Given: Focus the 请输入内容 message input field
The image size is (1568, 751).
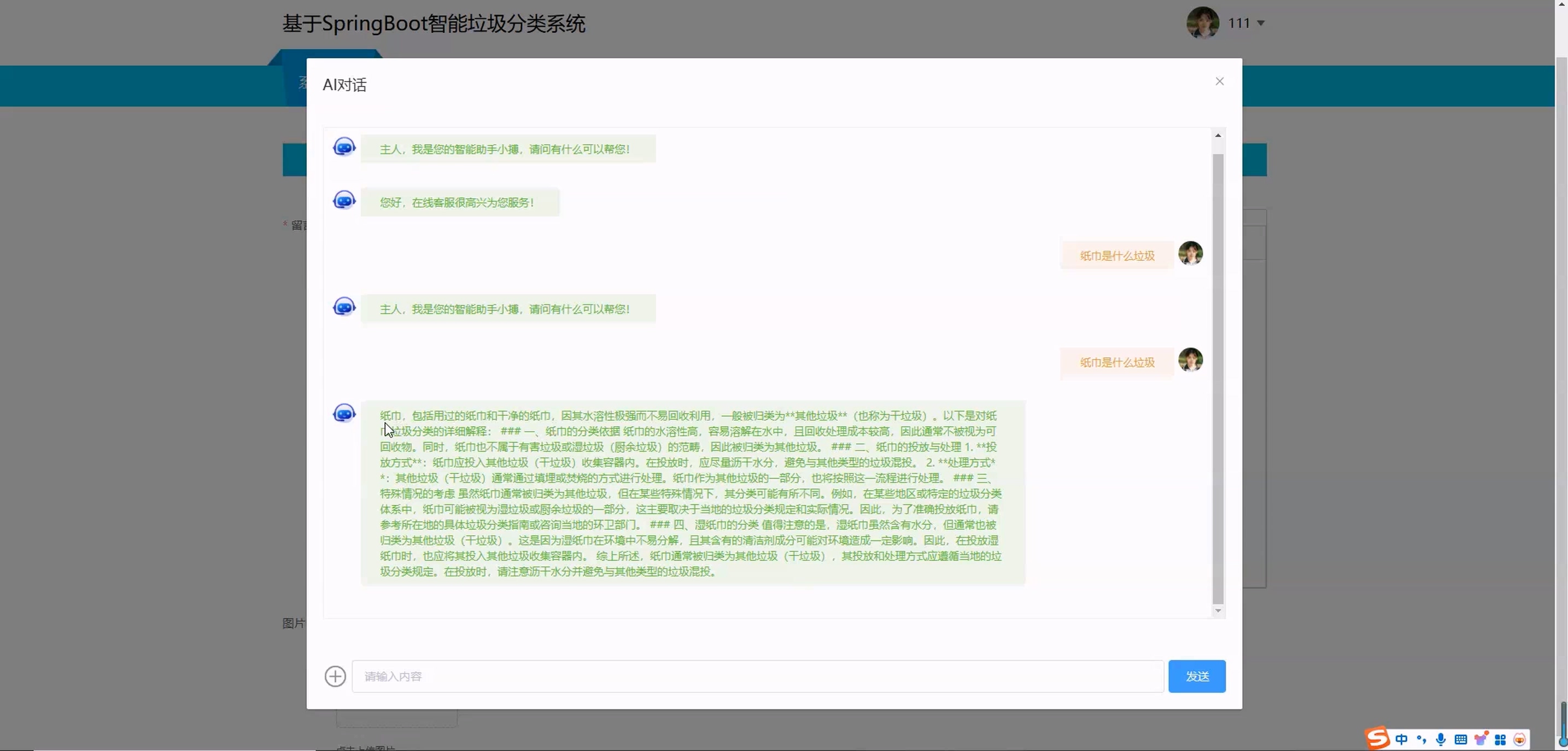Looking at the screenshot, I should tap(757, 676).
